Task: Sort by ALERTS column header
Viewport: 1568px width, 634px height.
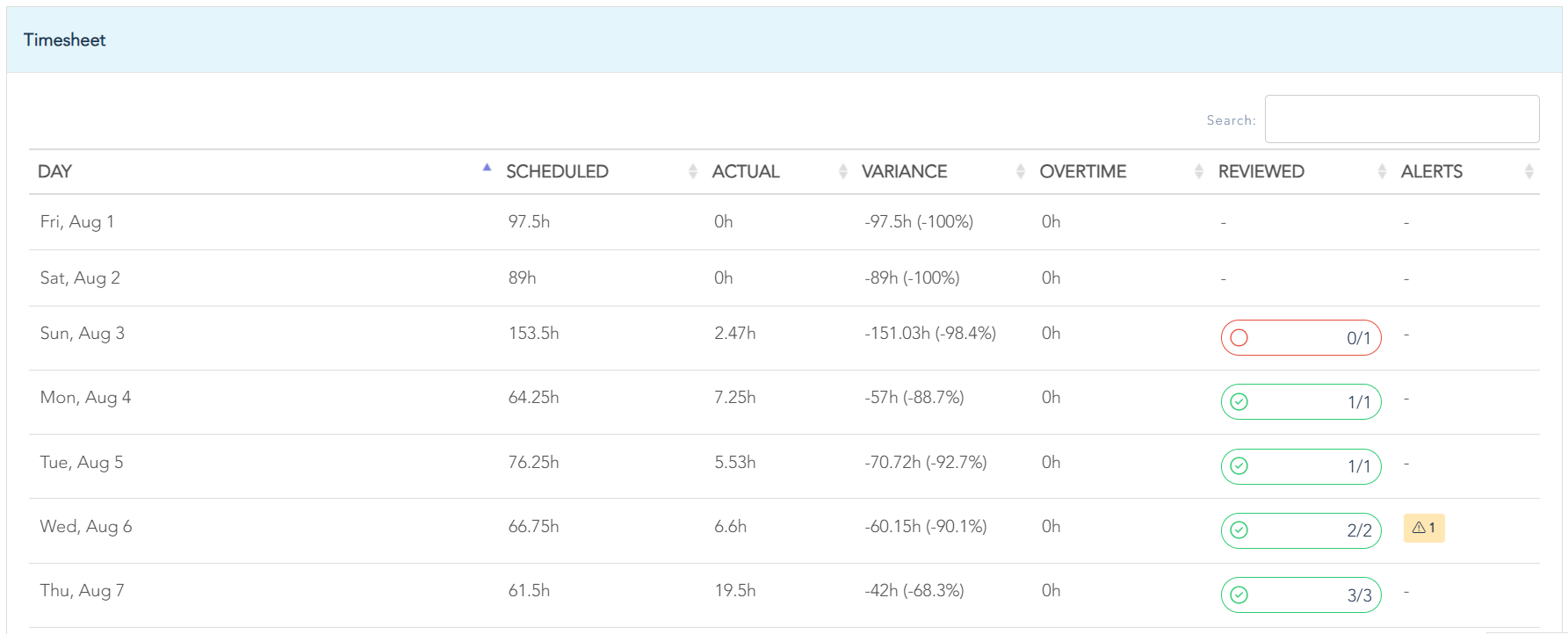Action: click(1431, 171)
